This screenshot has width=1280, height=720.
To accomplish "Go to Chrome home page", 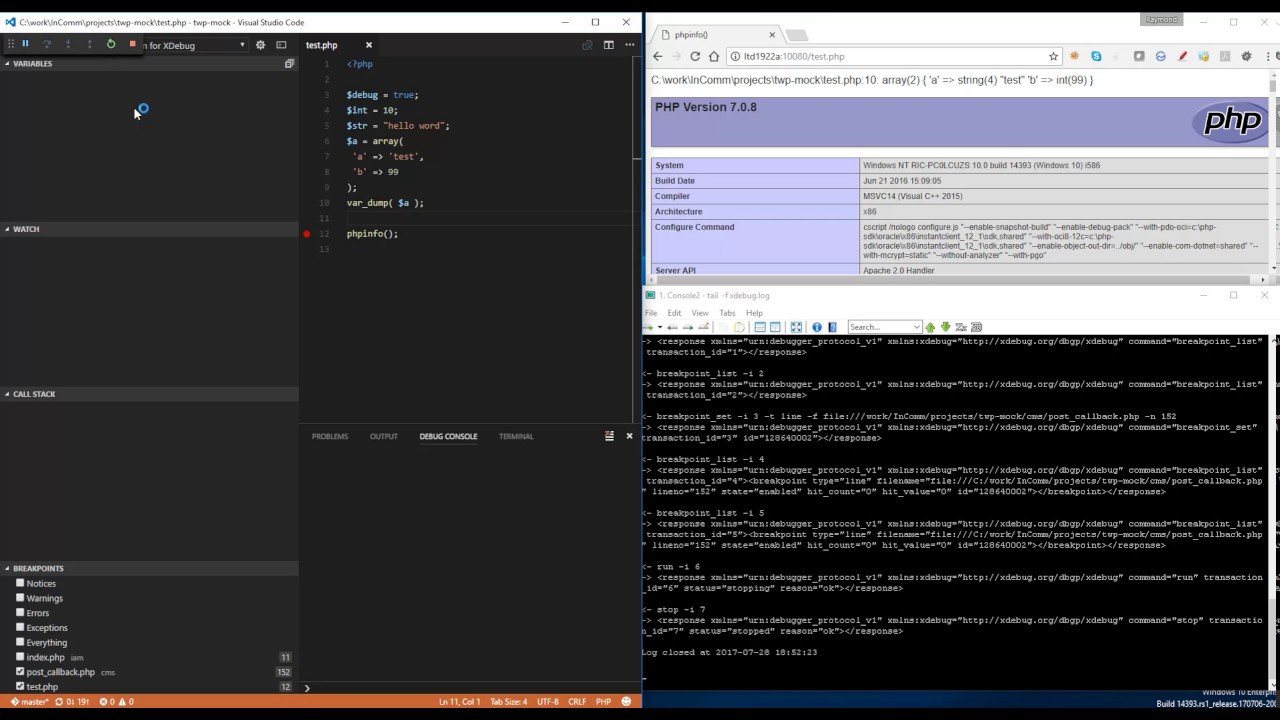I will pyautogui.click(x=713, y=57).
